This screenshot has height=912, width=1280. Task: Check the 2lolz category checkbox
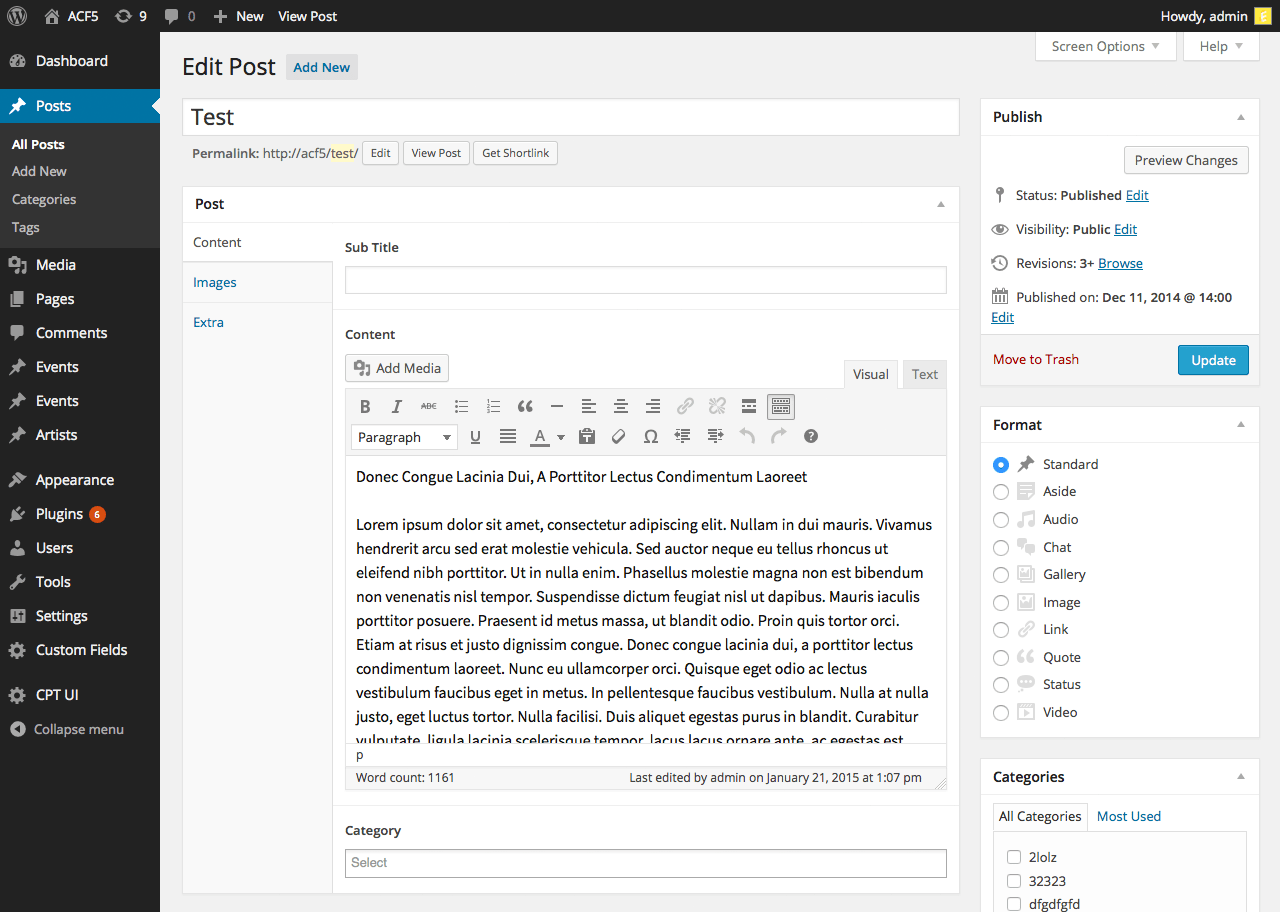click(x=1014, y=857)
